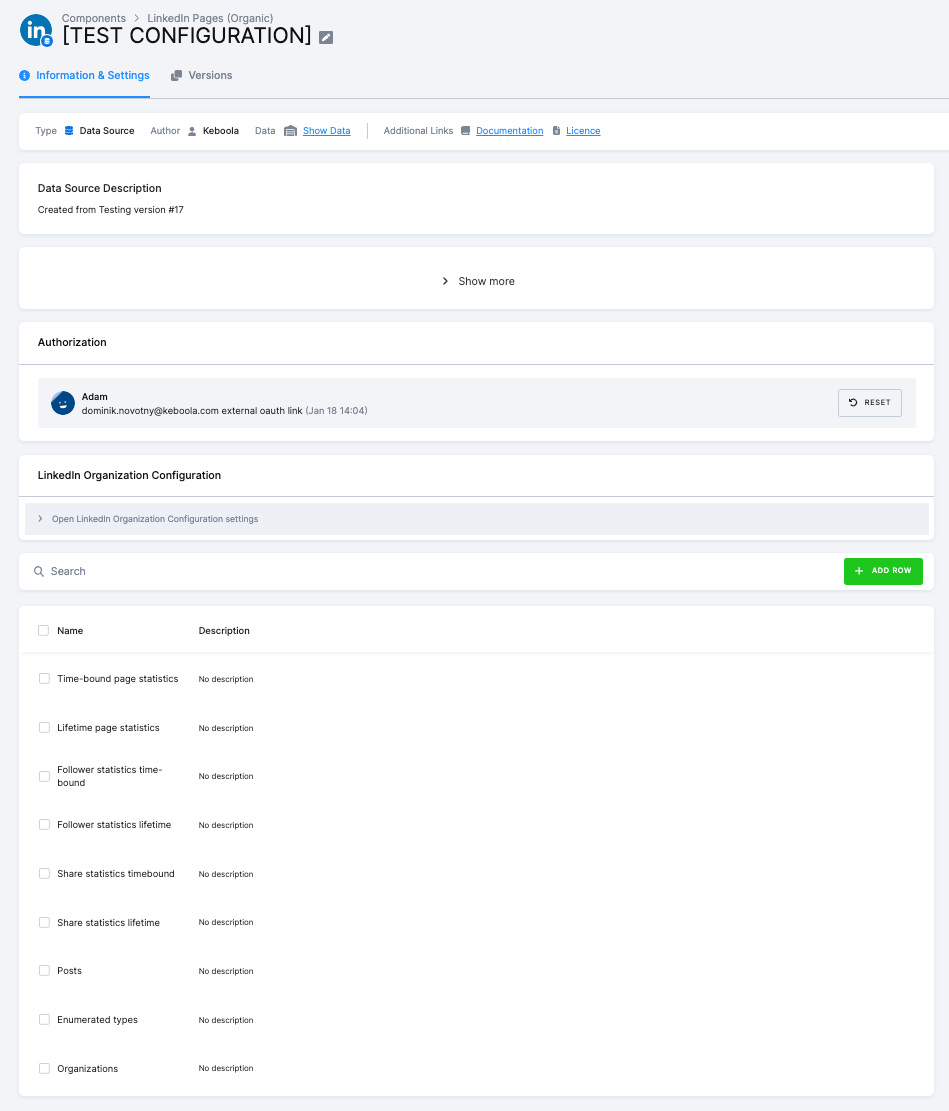Click the document icon beside Licence
Image resolution: width=949 pixels, height=1111 pixels.
click(556, 131)
